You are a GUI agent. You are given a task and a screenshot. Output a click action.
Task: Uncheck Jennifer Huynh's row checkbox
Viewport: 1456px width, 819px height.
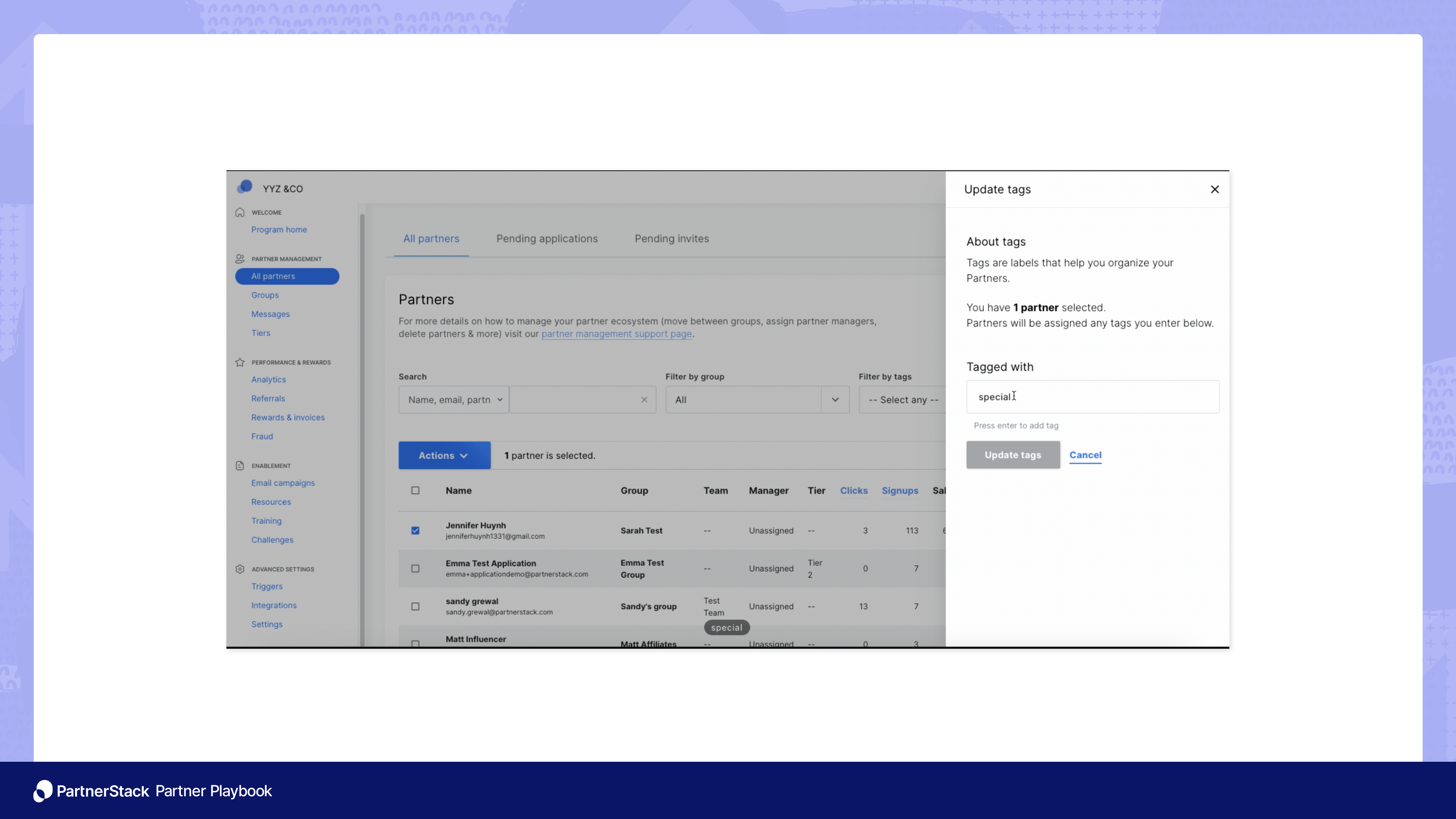[416, 530]
